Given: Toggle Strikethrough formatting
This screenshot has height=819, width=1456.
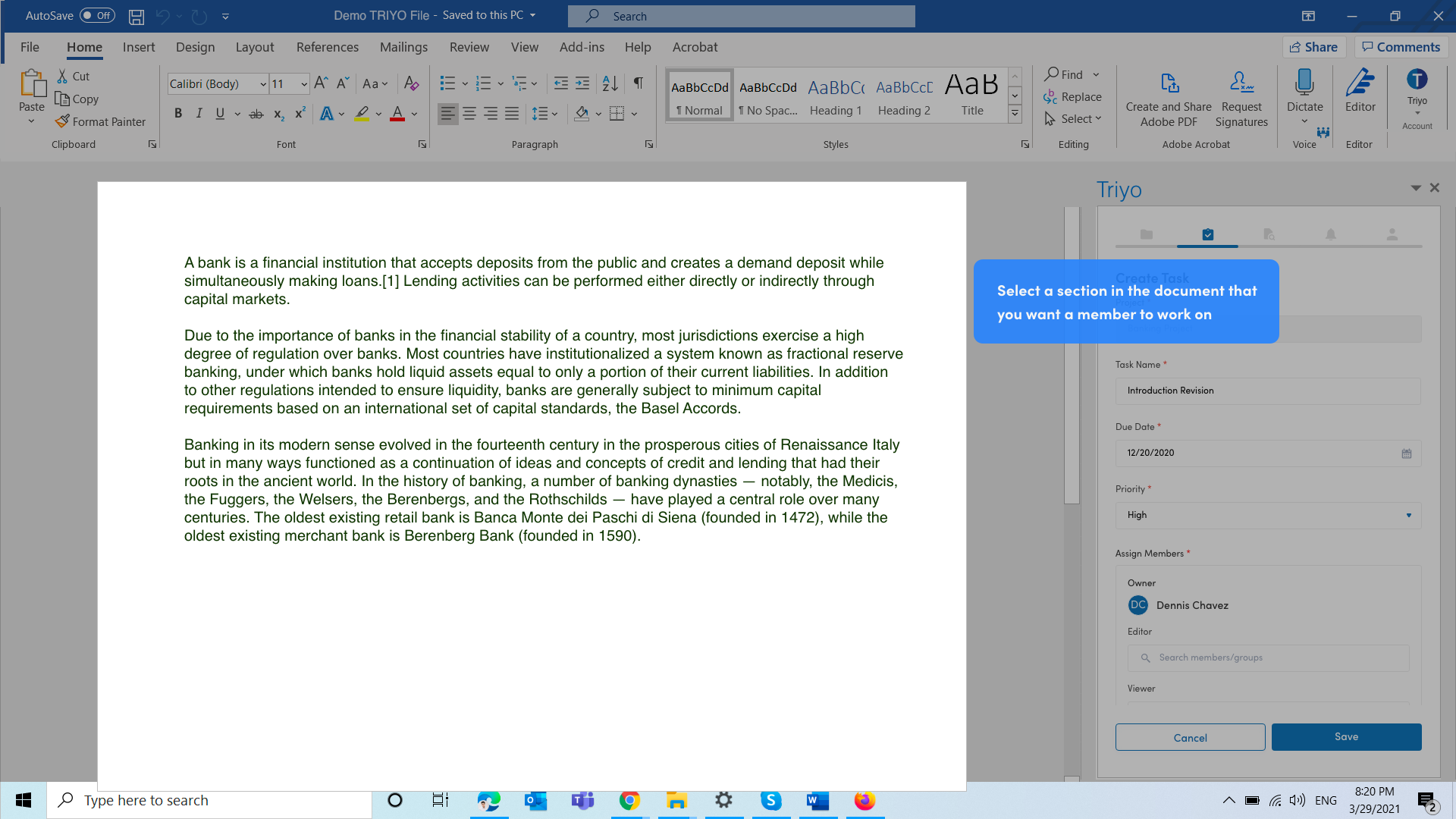Looking at the screenshot, I should point(256,114).
